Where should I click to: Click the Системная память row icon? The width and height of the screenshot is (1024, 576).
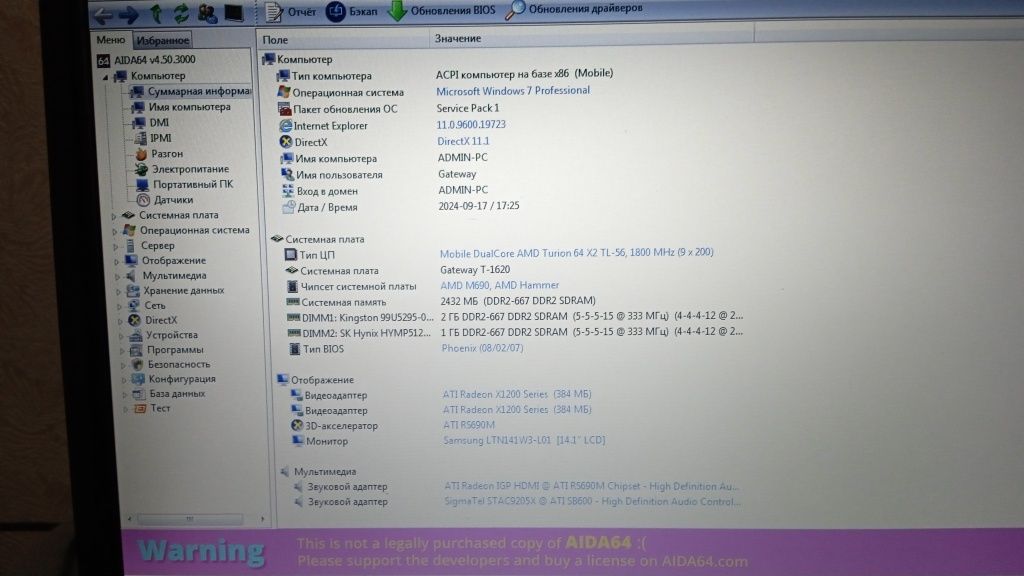[x=293, y=302]
